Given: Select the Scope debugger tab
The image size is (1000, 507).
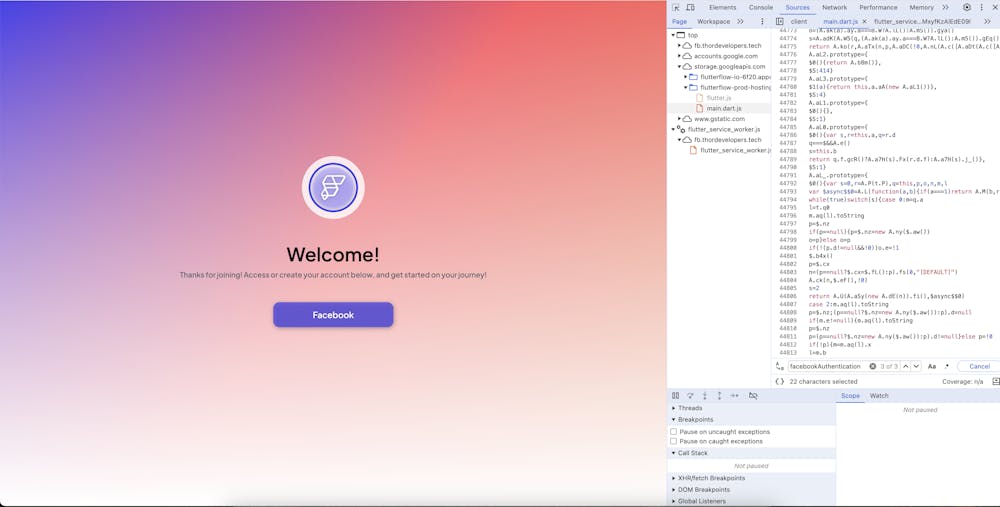Looking at the screenshot, I should coord(850,396).
